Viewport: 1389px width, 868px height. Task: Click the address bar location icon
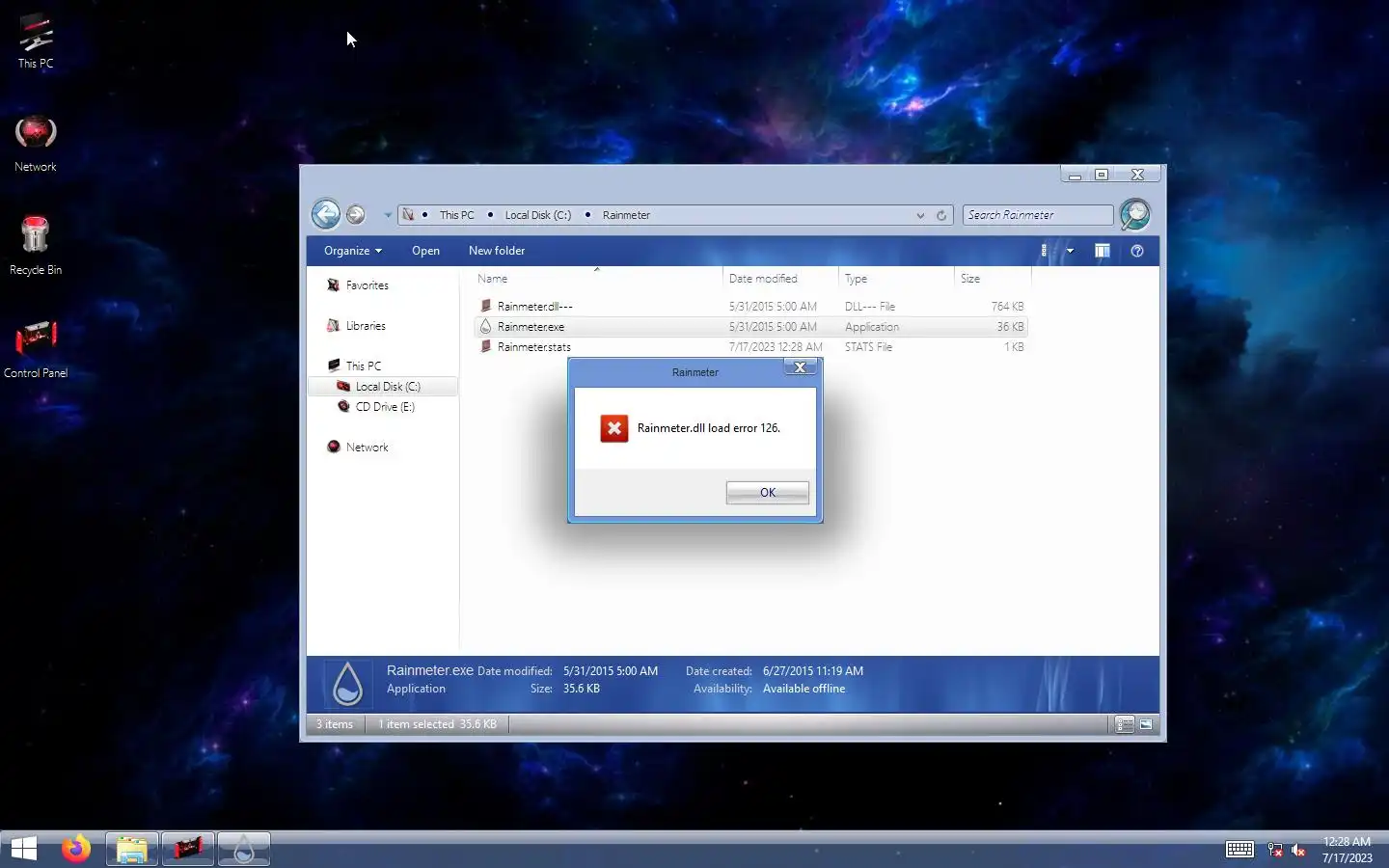point(408,215)
